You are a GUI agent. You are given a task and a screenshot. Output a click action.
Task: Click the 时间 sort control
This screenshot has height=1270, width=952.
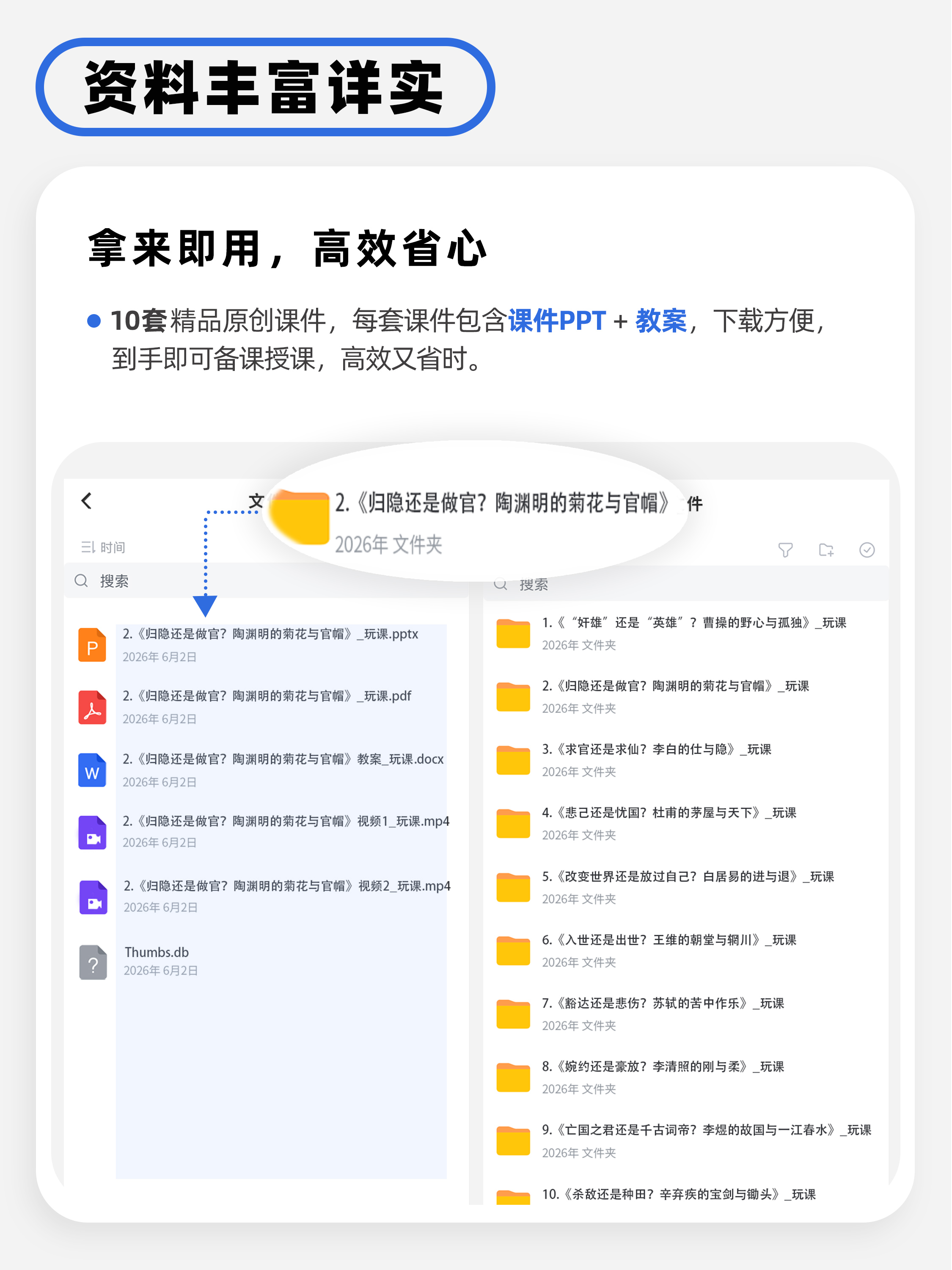pyautogui.click(x=103, y=547)
